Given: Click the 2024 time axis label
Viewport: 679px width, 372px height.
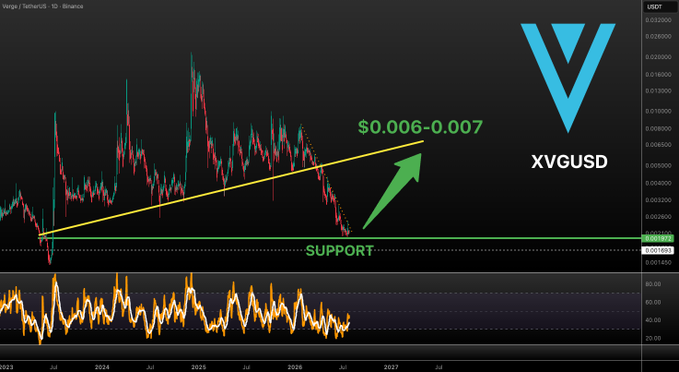Looking at the screenshot, I should tap(102, 367).
